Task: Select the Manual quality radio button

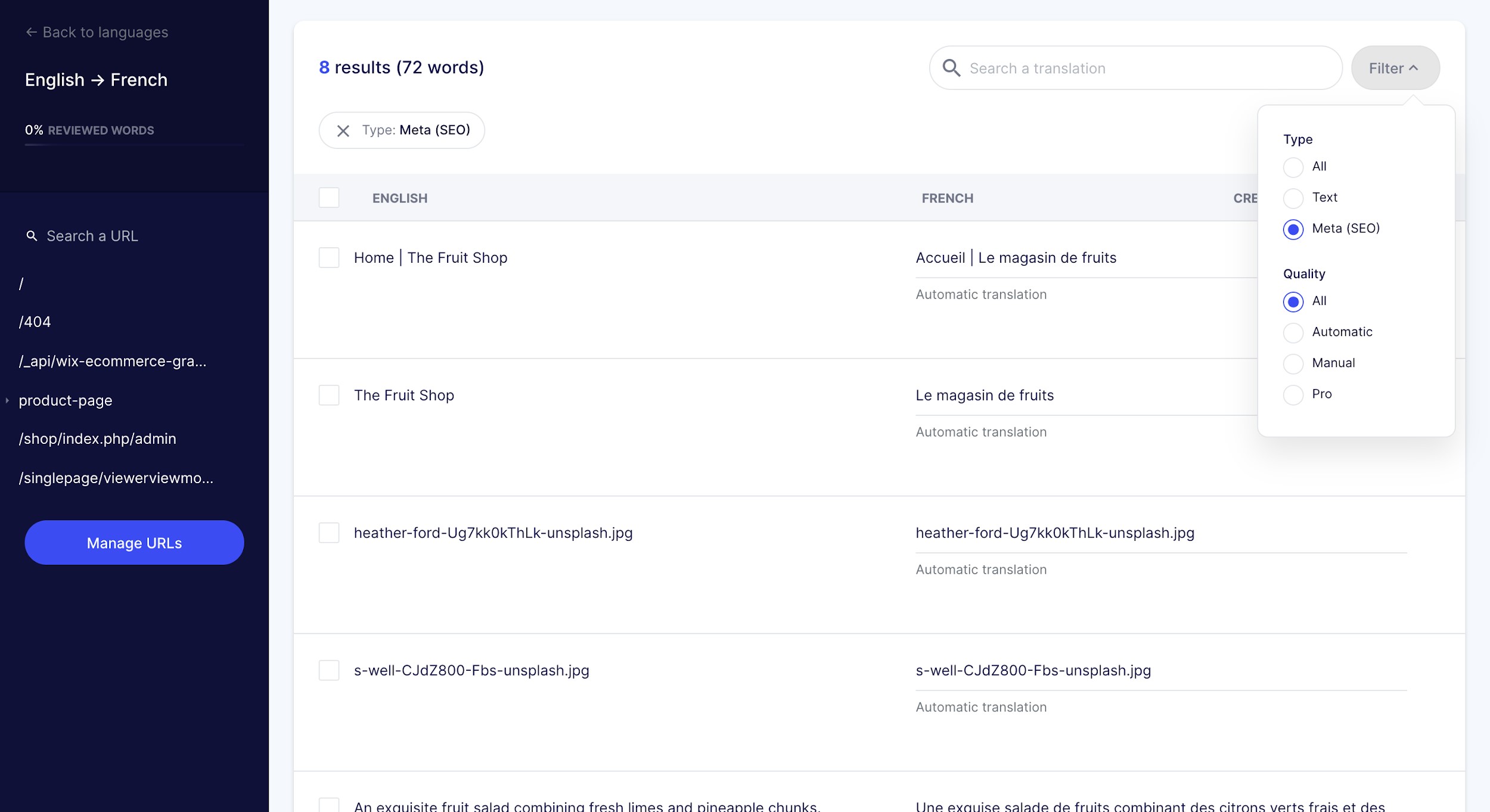Action: point(1293,363)
